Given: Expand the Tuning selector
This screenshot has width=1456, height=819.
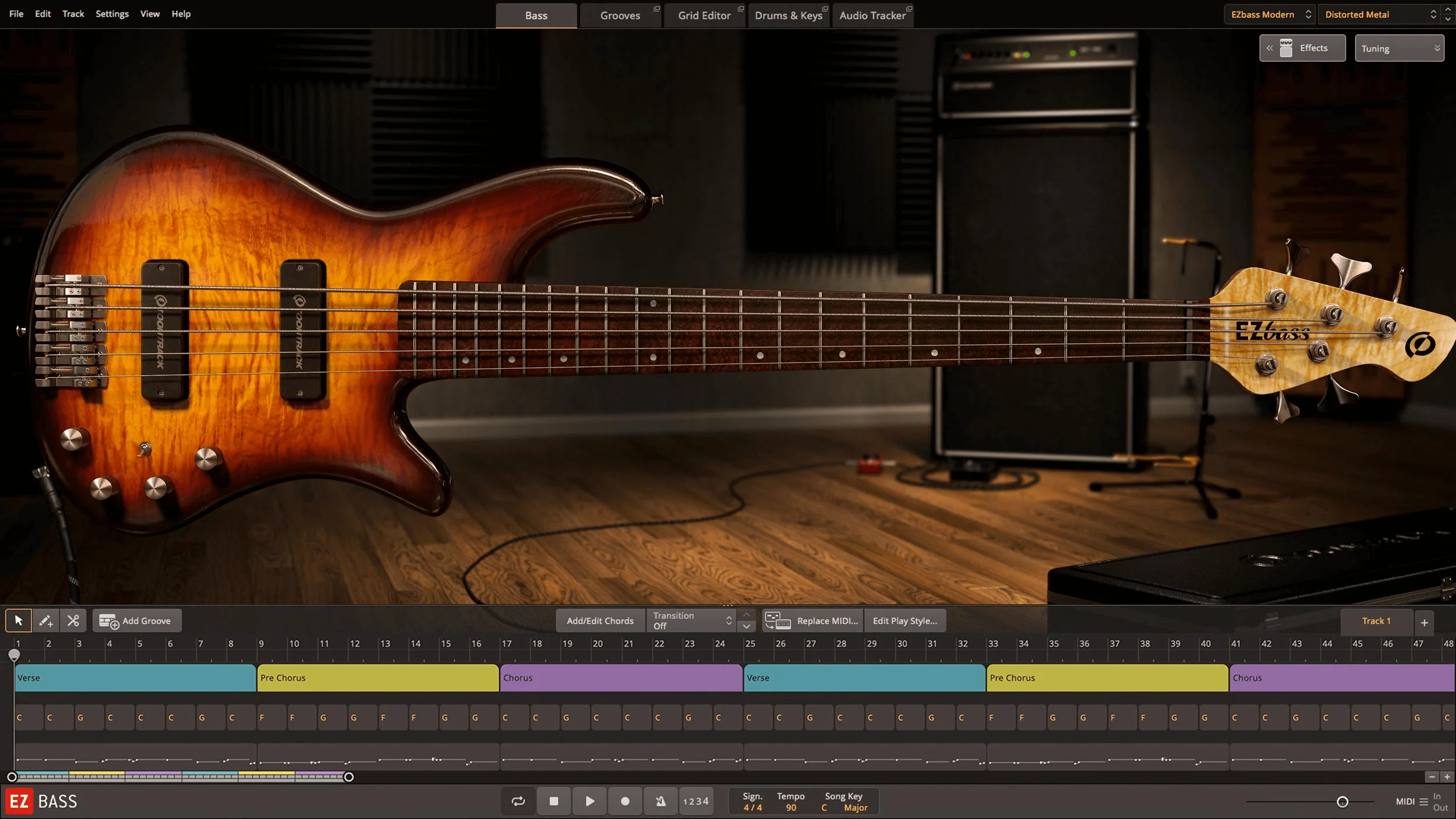Looking at the screenshot, I should (x=1399, y=48).
